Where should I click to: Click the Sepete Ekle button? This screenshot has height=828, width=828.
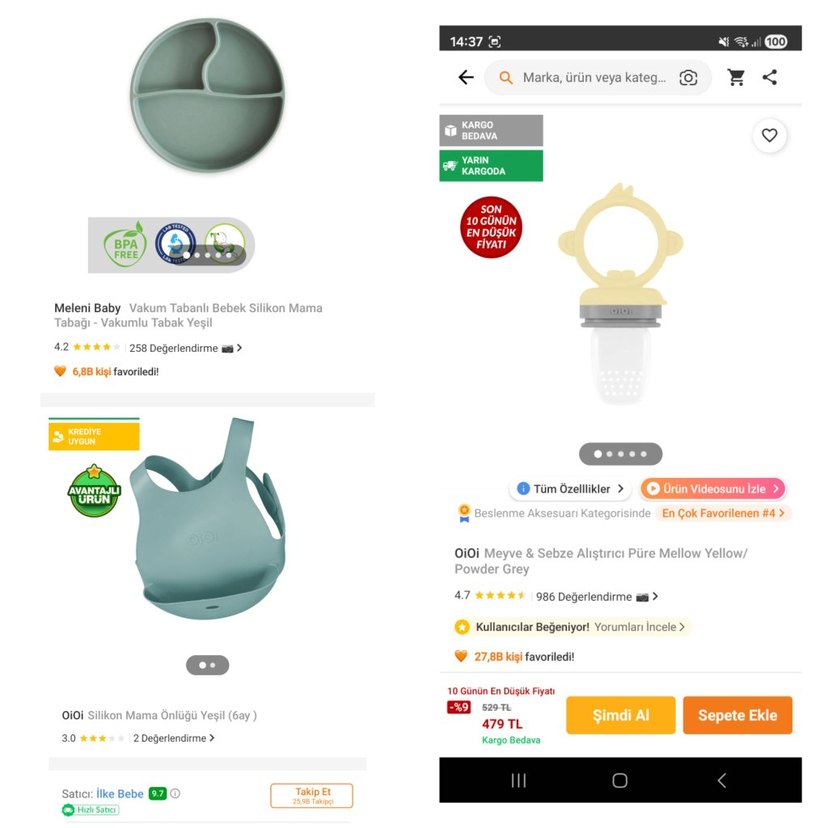pyautogui.click(x=737, y=715)
